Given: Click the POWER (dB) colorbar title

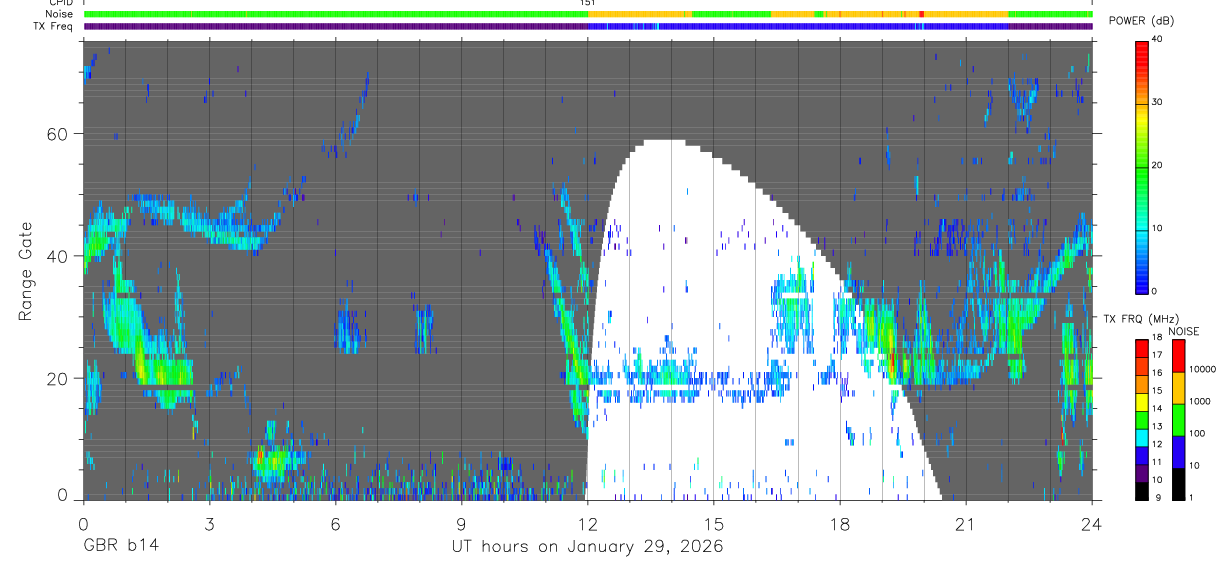Looking at the screenshot, I should coord(1141,21).
